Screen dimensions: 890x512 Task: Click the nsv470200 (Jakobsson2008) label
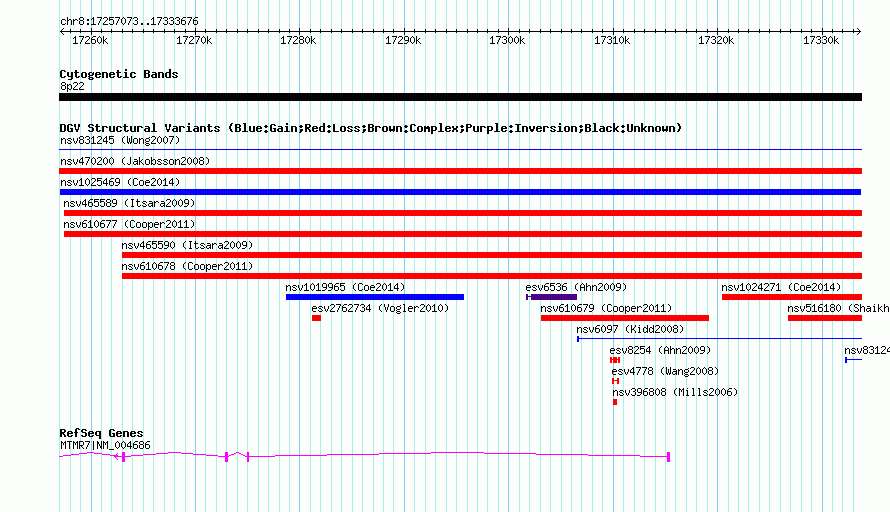[x=135, y=161]
